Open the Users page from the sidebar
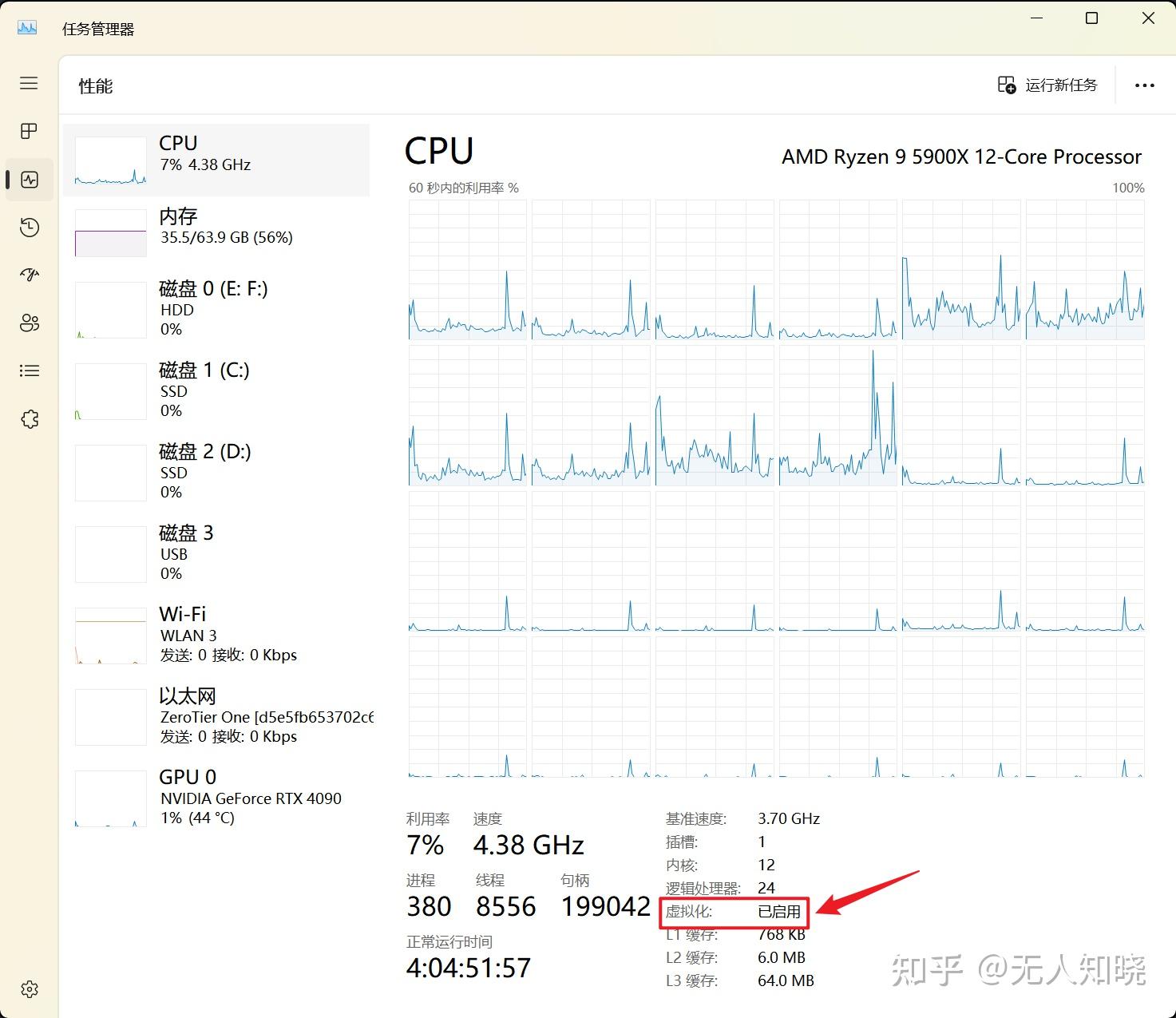Image resolution: width=1176 pixels, height=1018 pixels. [x=29, y=323]
